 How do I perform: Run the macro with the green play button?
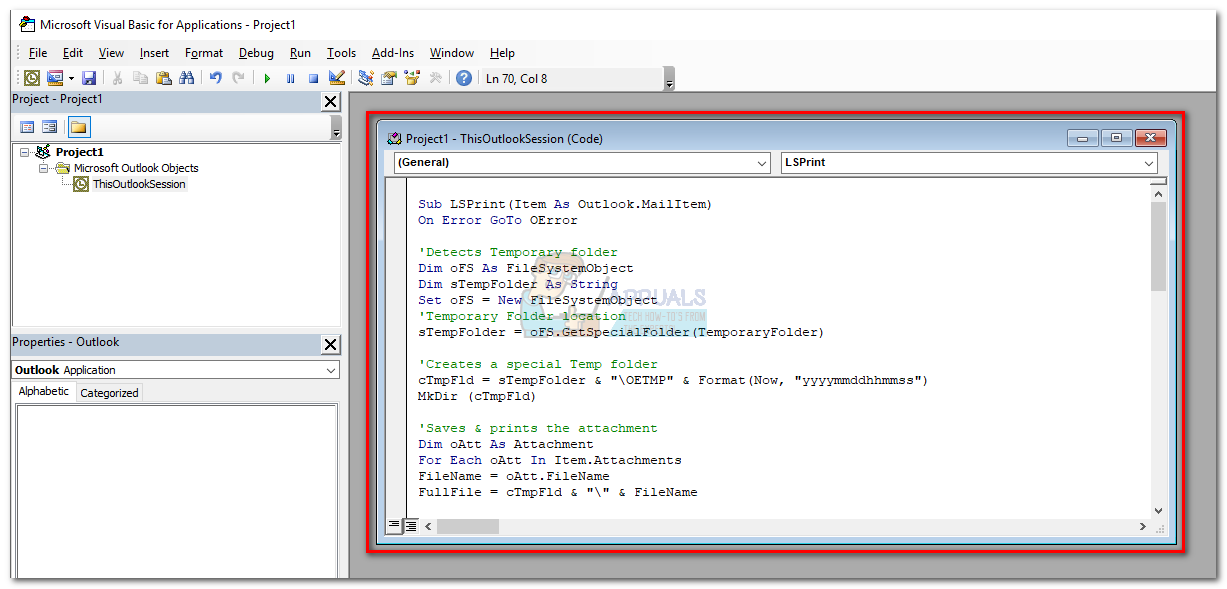267,78
